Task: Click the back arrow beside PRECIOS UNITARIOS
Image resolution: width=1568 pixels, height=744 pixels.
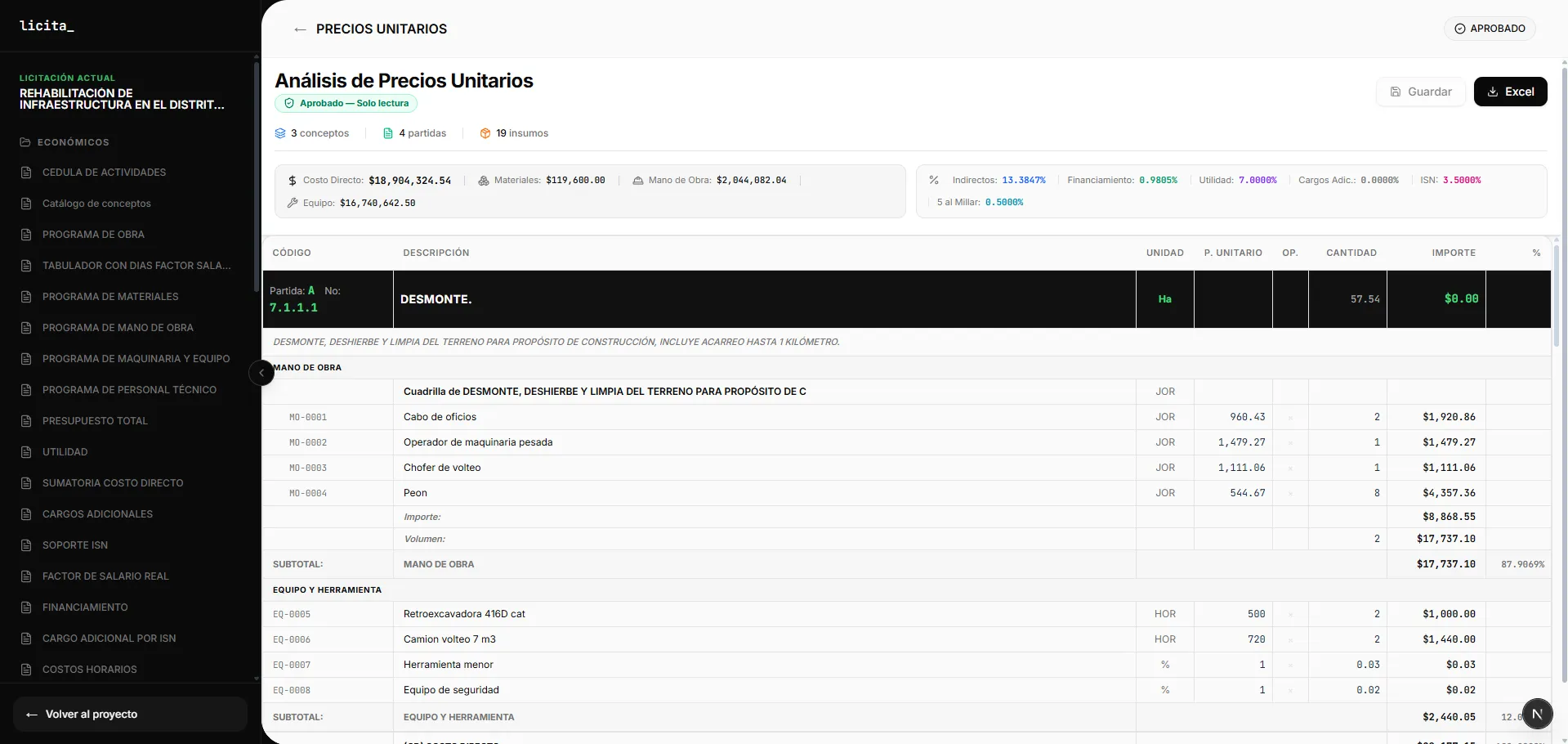Action: [300, 29]
